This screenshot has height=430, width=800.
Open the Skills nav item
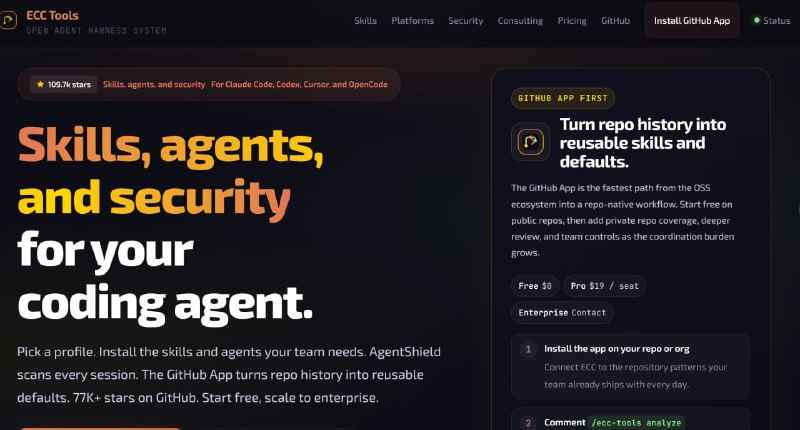[365, 21]
